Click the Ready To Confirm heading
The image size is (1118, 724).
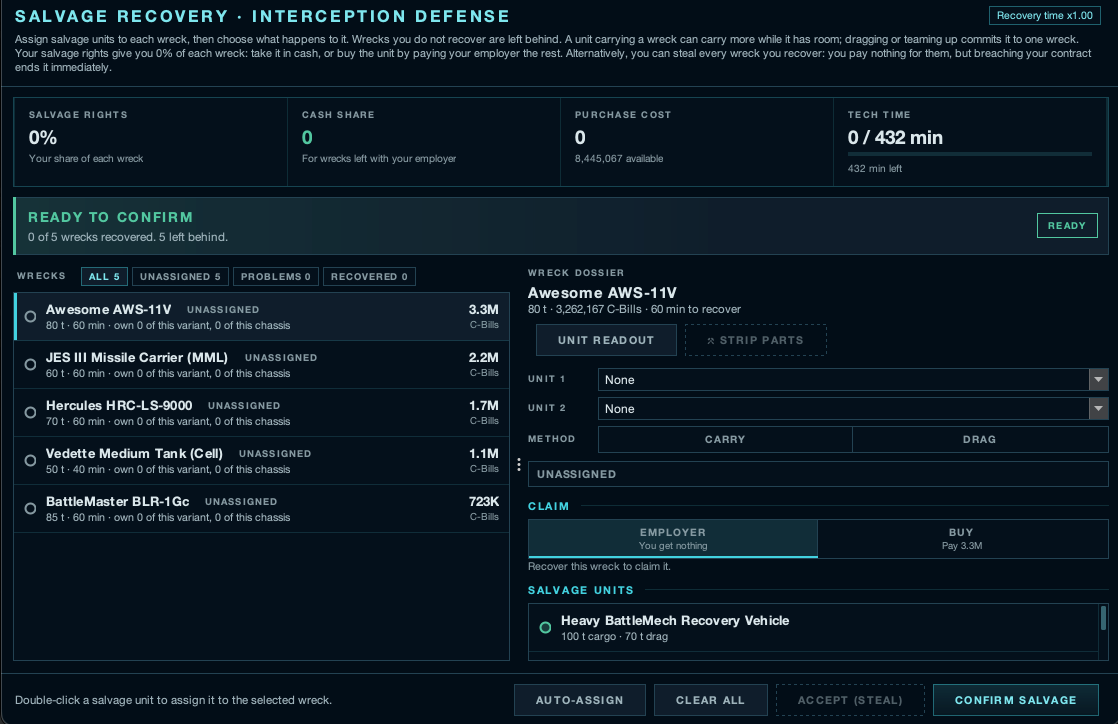click(111, 217)
